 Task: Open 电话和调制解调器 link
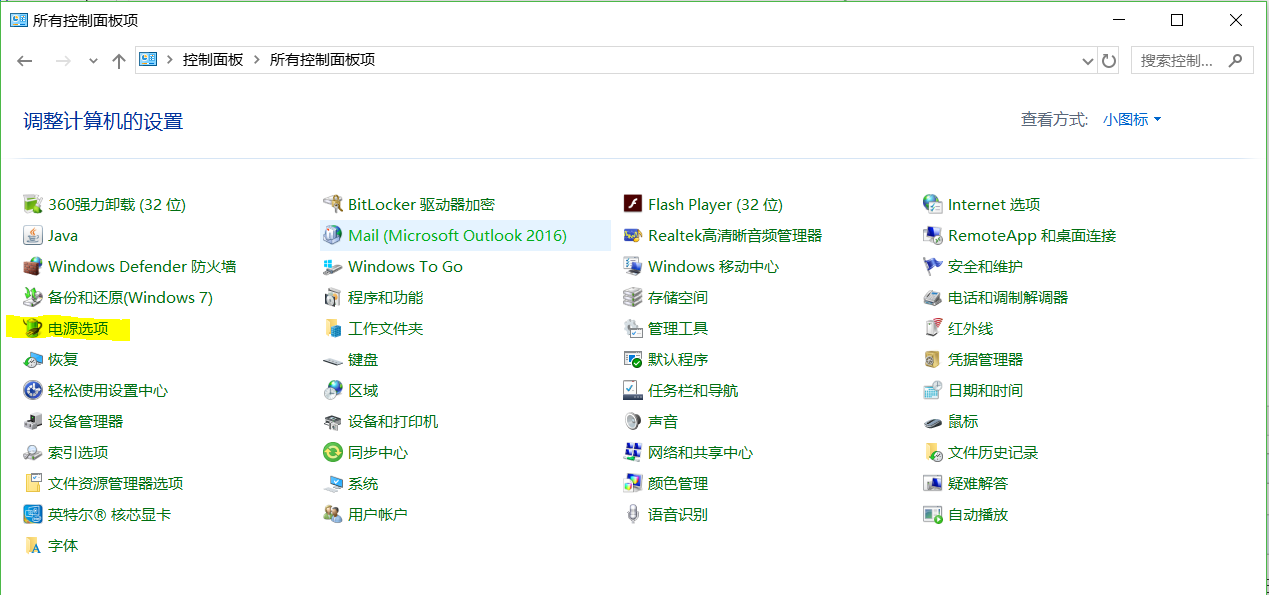1008,297
